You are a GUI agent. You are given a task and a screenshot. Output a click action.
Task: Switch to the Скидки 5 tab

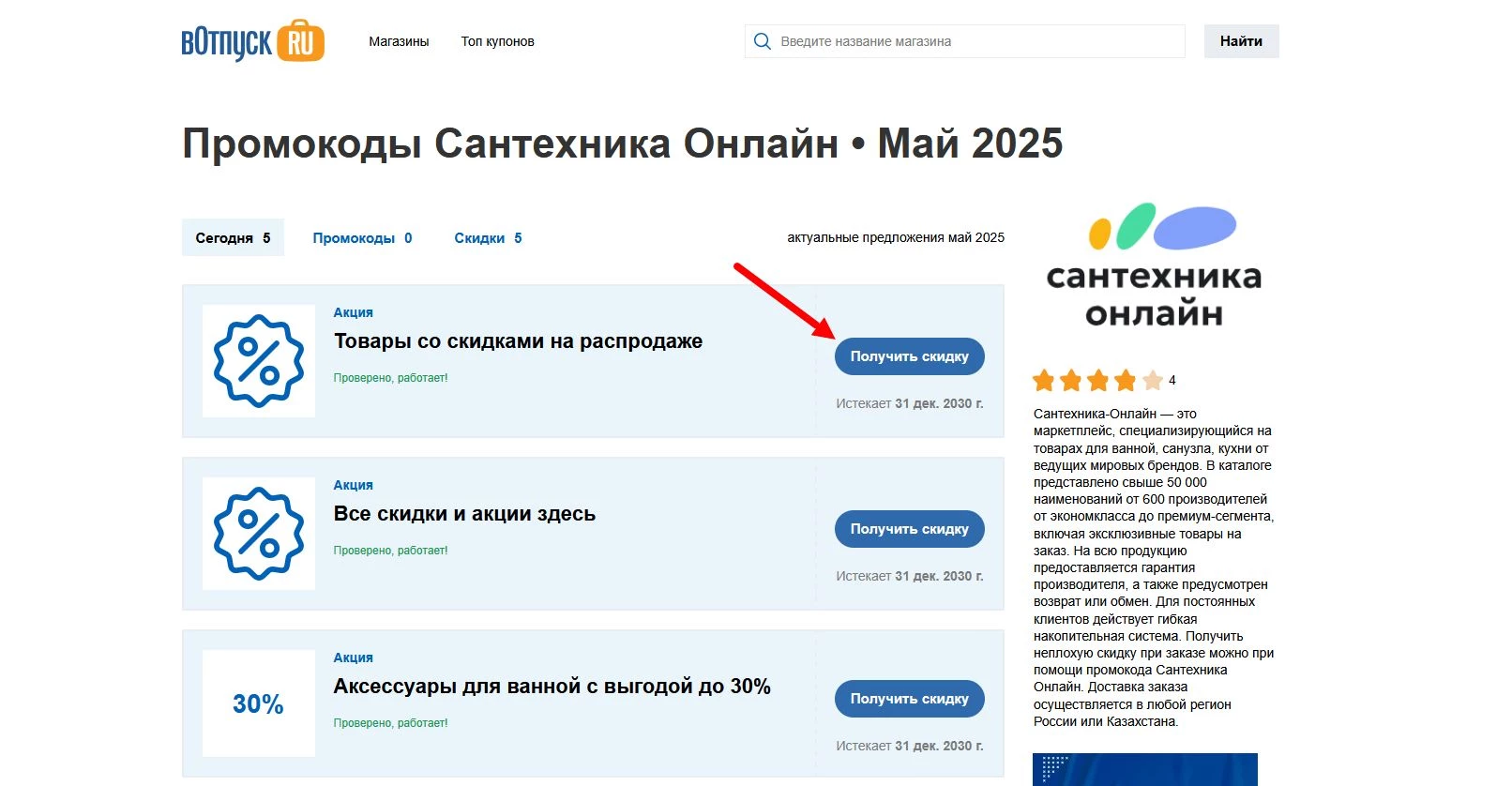coord(488,238)
